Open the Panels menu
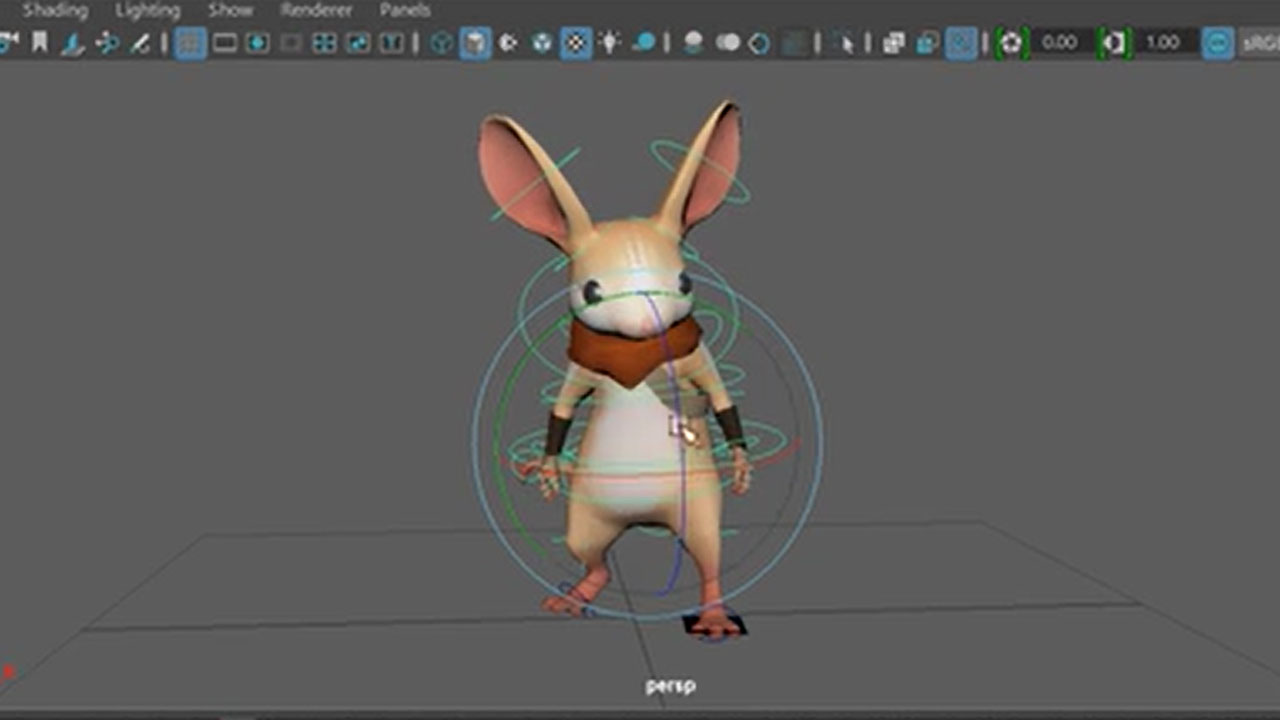1280x720 pixels. (x=405, y=10)
